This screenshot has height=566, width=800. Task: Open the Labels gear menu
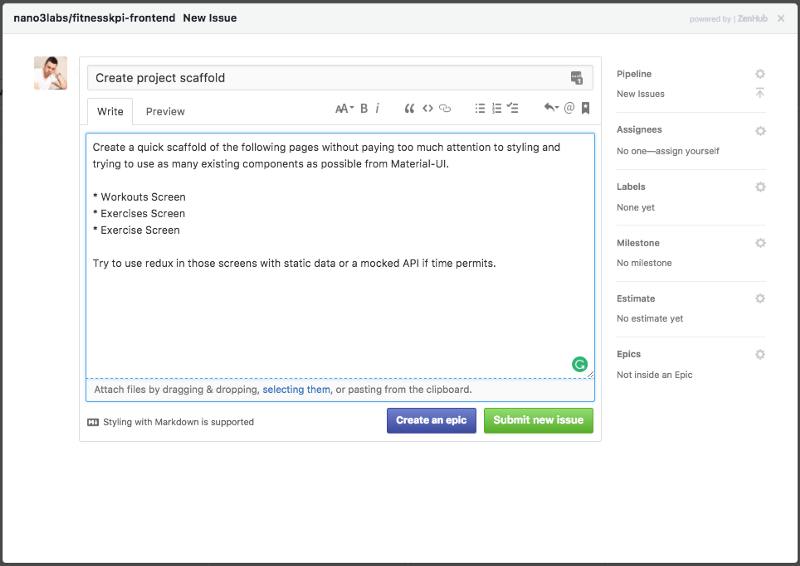760,187
